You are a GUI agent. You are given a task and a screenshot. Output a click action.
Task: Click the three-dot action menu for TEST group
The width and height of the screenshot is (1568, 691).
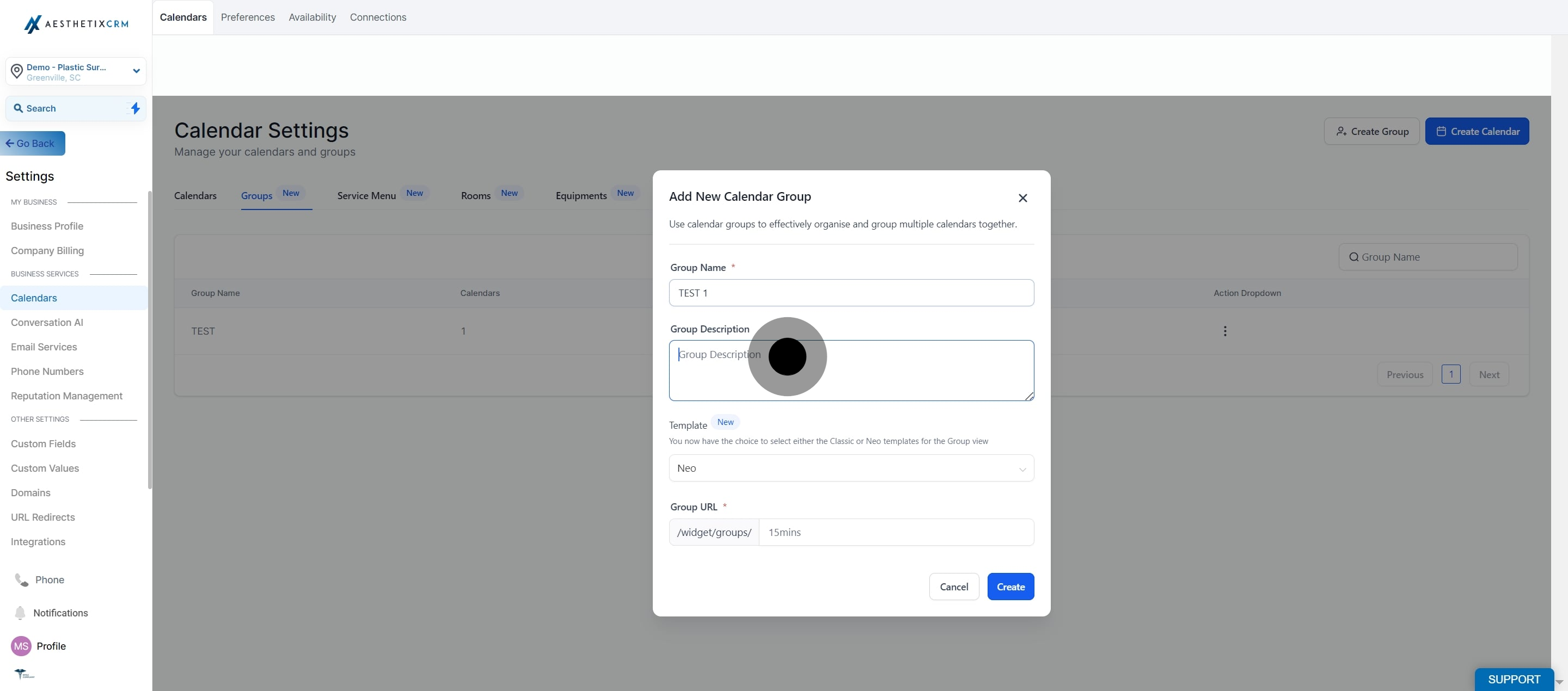click(x=1224, y=331)
